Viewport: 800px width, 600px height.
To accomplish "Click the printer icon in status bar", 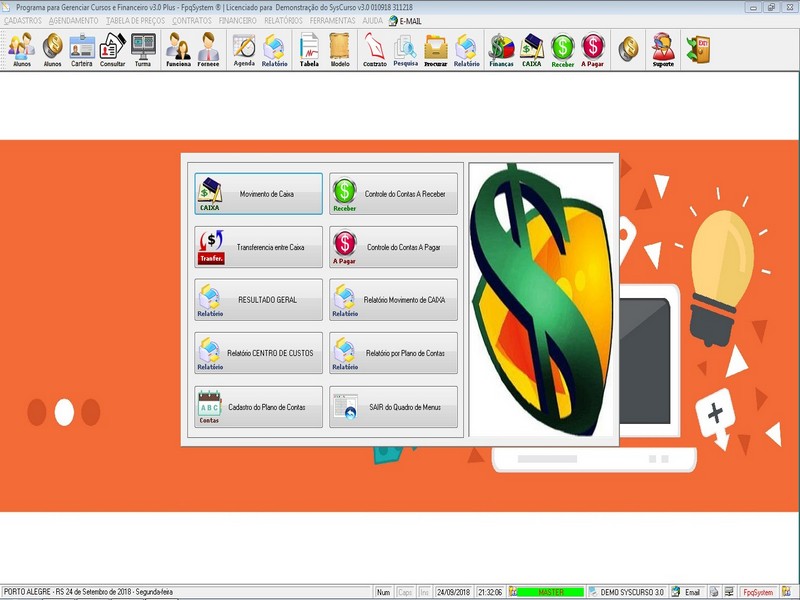I will (x=714, y=592).
